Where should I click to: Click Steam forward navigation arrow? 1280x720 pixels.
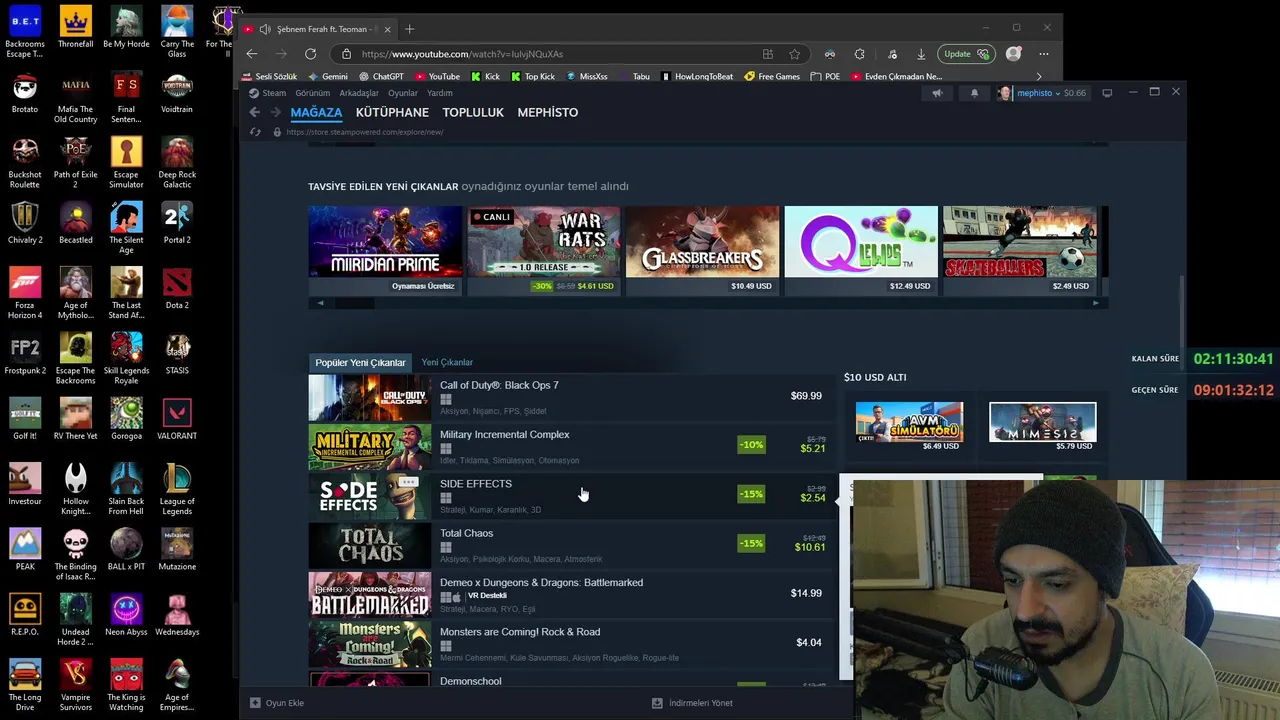(x=276, y=112)
